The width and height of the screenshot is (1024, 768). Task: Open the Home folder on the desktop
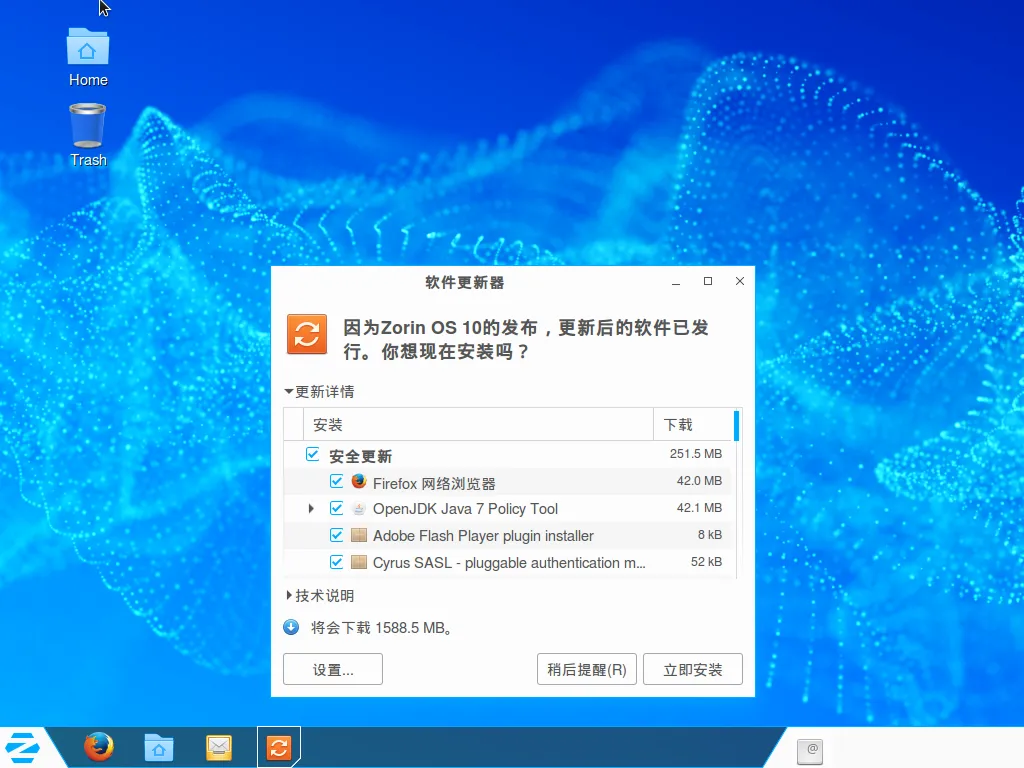click(x=87, y=47)
